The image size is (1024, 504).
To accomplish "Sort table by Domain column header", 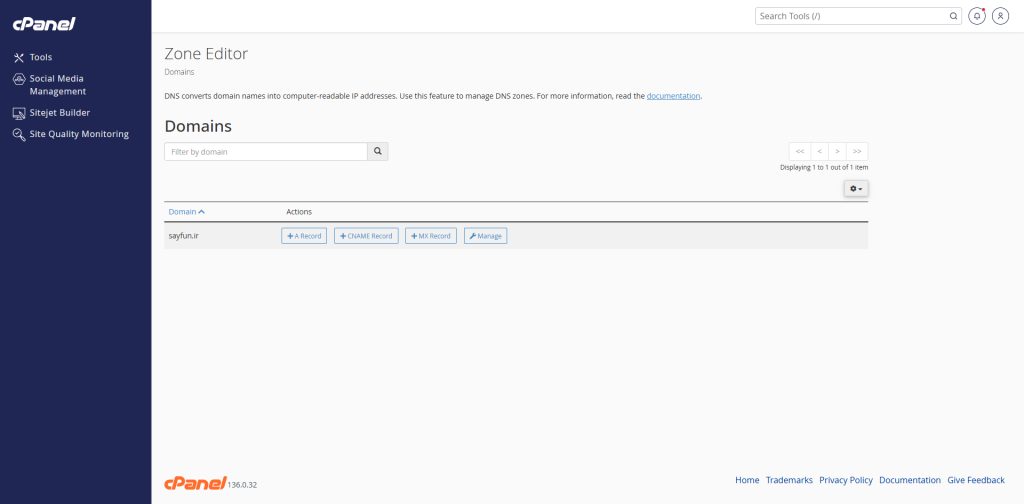I will coord(187,212).
